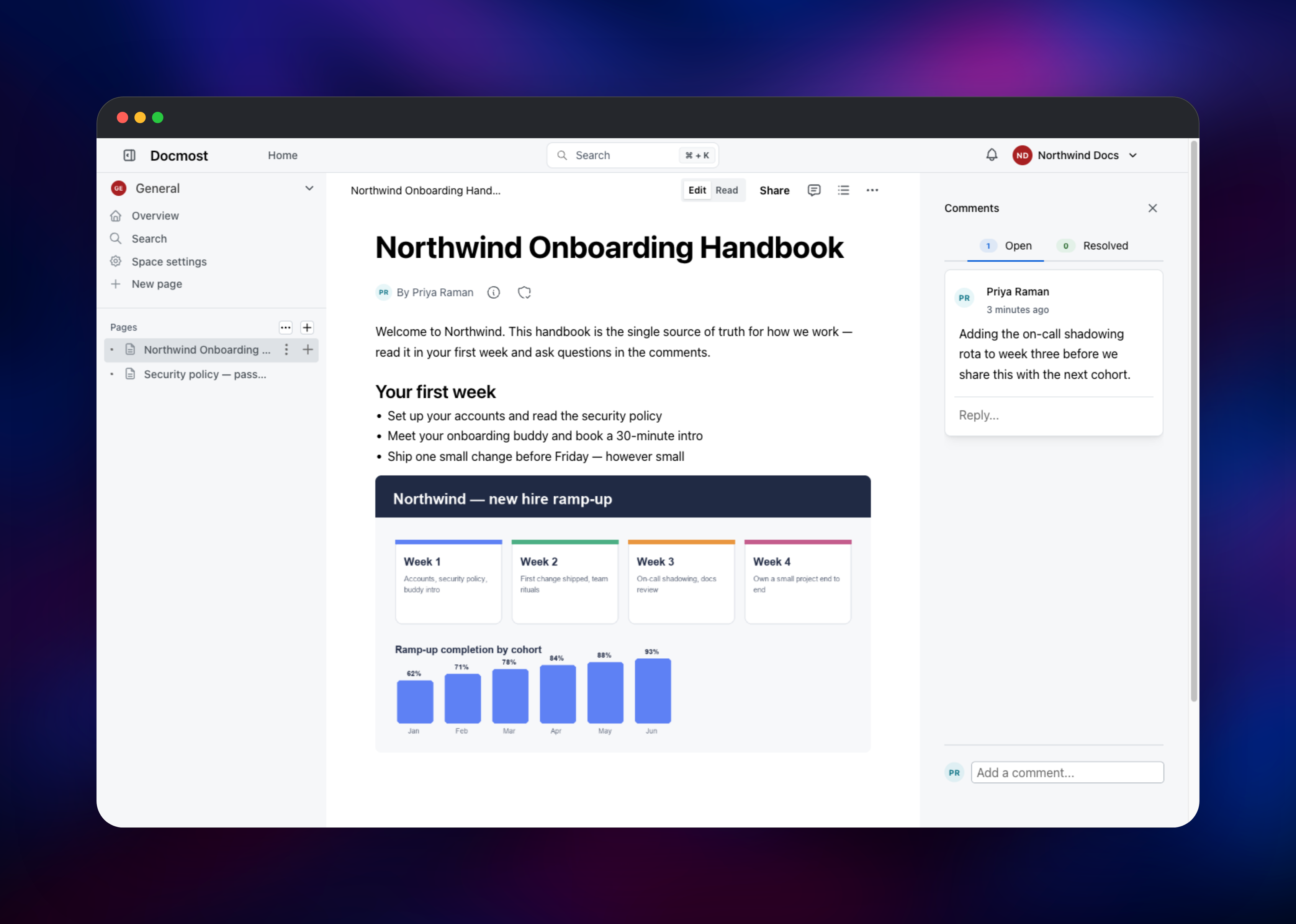Switch to Read mode
Screen dimensions: 1296x924
tap(727, 190)
